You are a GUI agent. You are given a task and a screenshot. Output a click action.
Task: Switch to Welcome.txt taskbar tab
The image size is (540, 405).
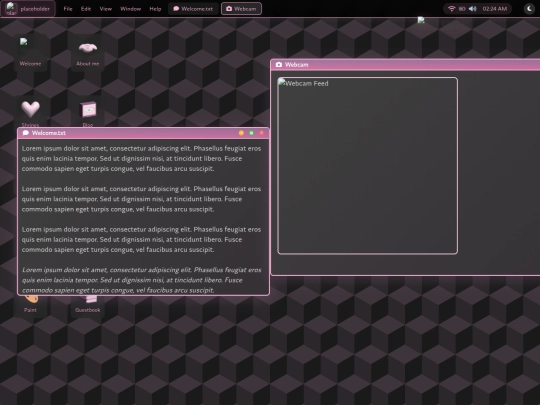point(193,9)
